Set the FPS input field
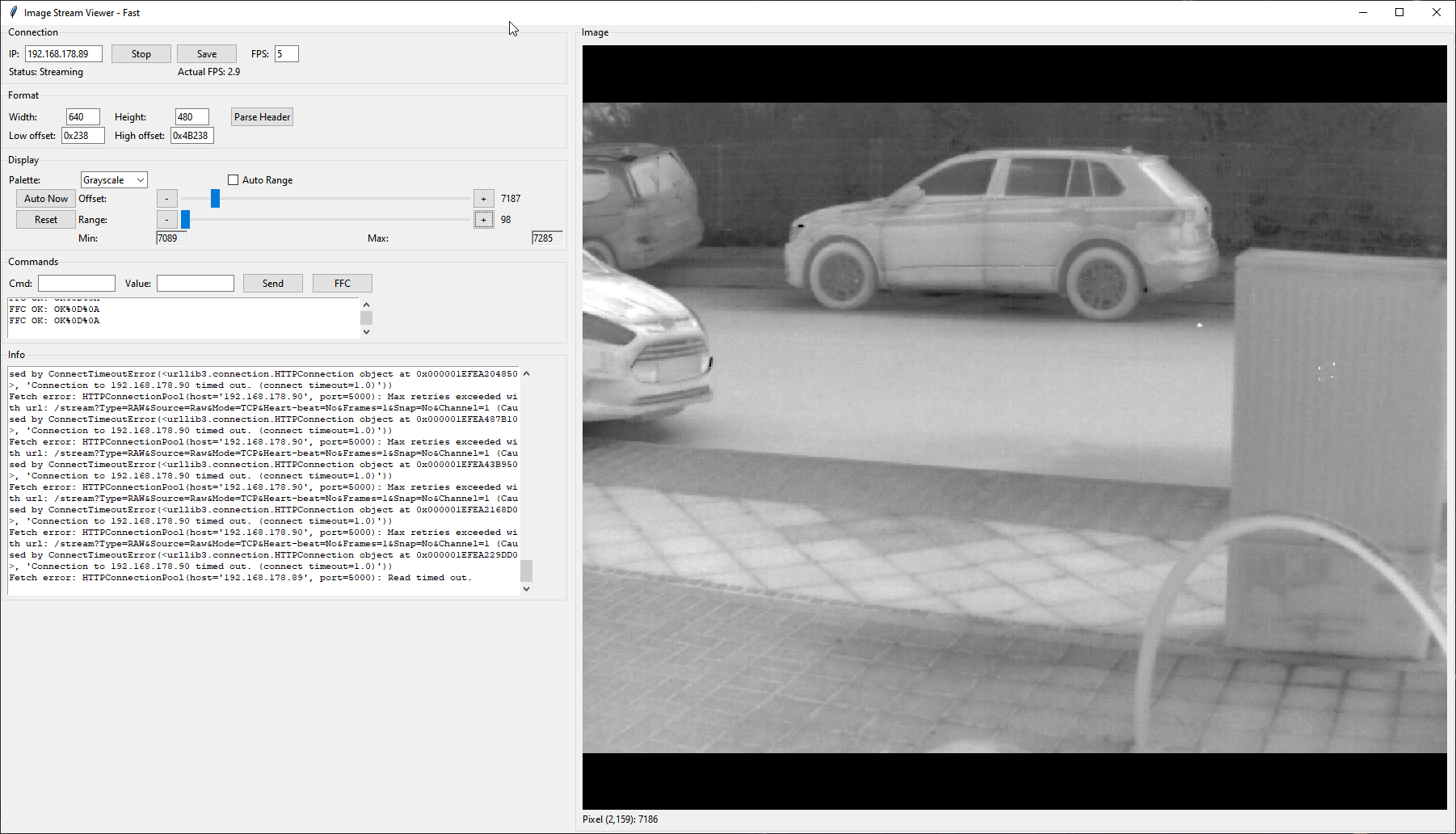Image resolution: width=1456 pixels, height=834 pixels. [287, 54]
